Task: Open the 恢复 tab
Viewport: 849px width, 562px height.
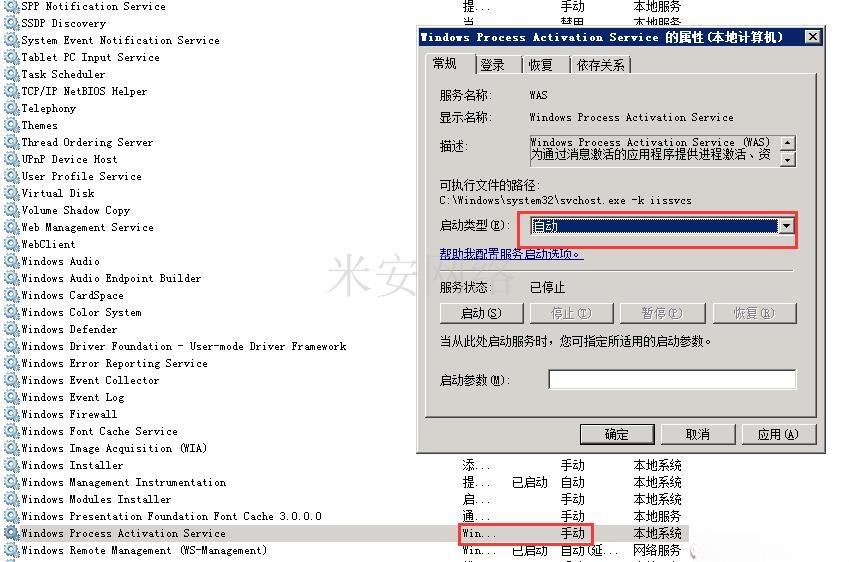Action: (x=540, y=65)
